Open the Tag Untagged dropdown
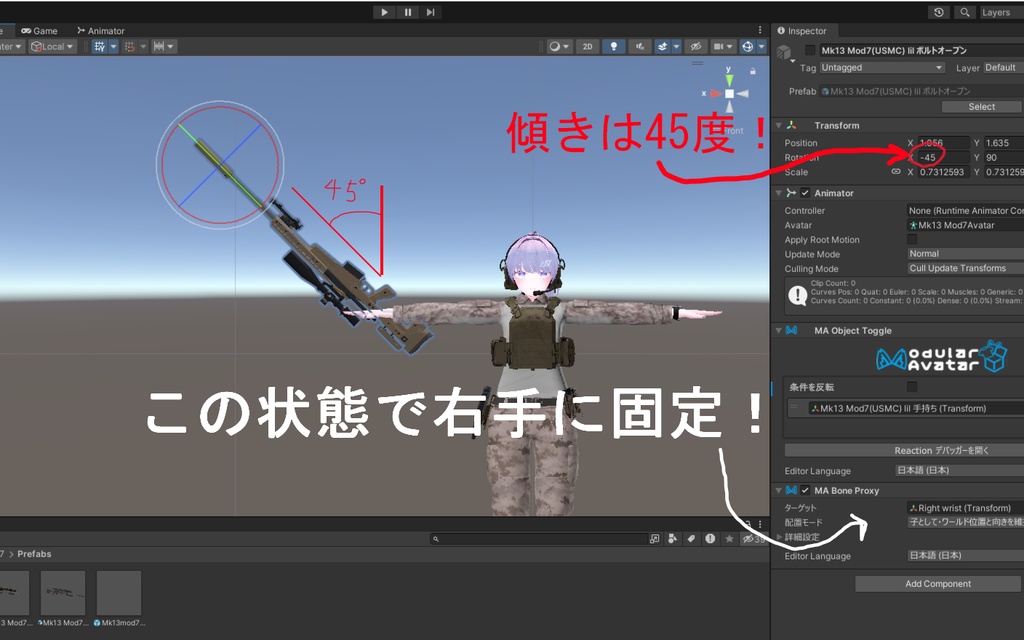Image resolution: width=1024 pixels, height=640 pixels. [x=882, y=67]
